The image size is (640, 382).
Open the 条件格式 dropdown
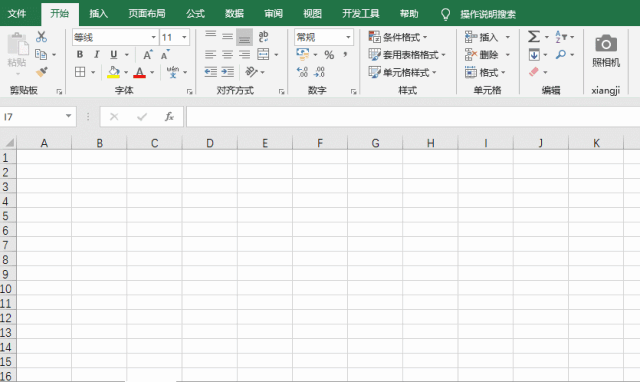click(x=398, y=37)
